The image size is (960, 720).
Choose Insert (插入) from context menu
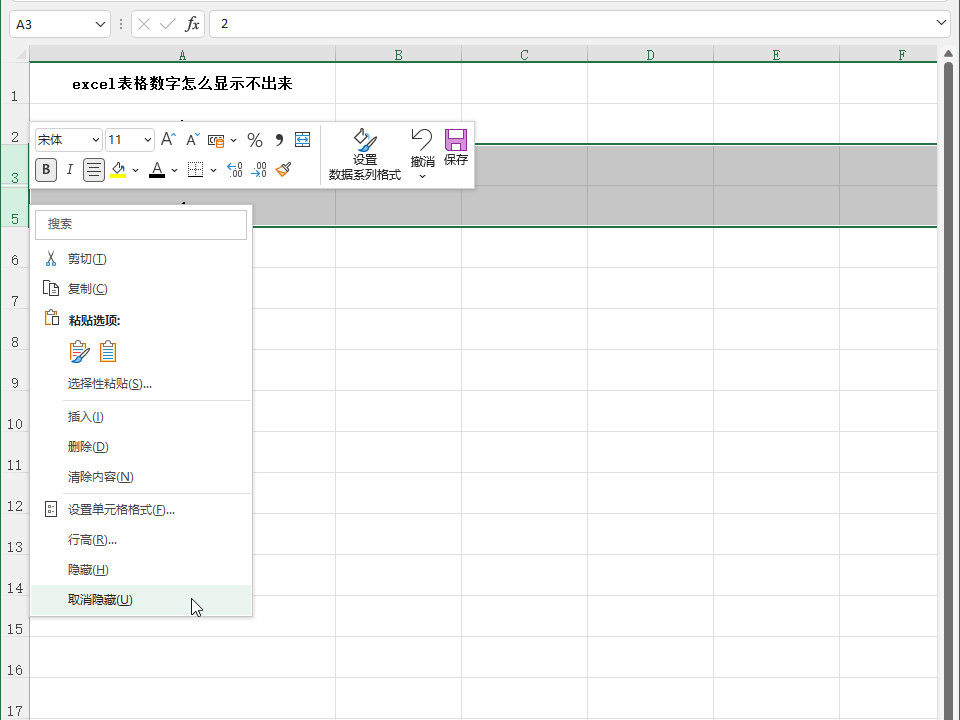(141, 417)
